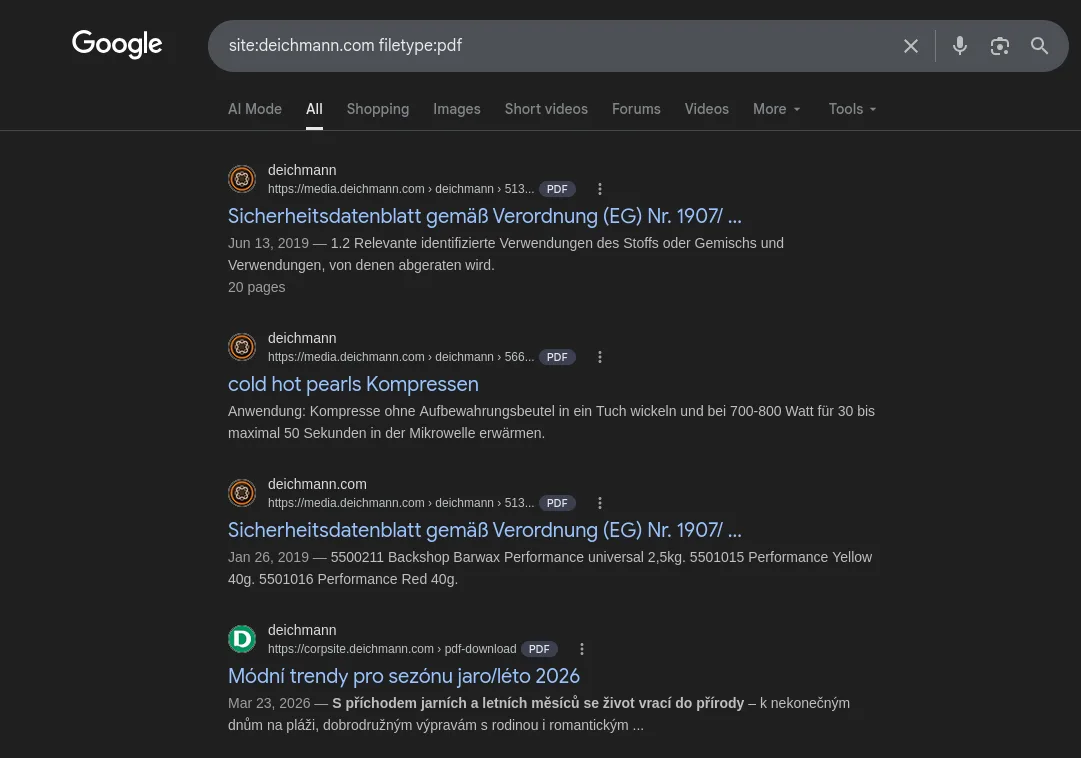1081x758 pixels.
Task: Open Sicherheitsdatenblatt result dated Jan 26, 2019
Action: pos(485,530)
